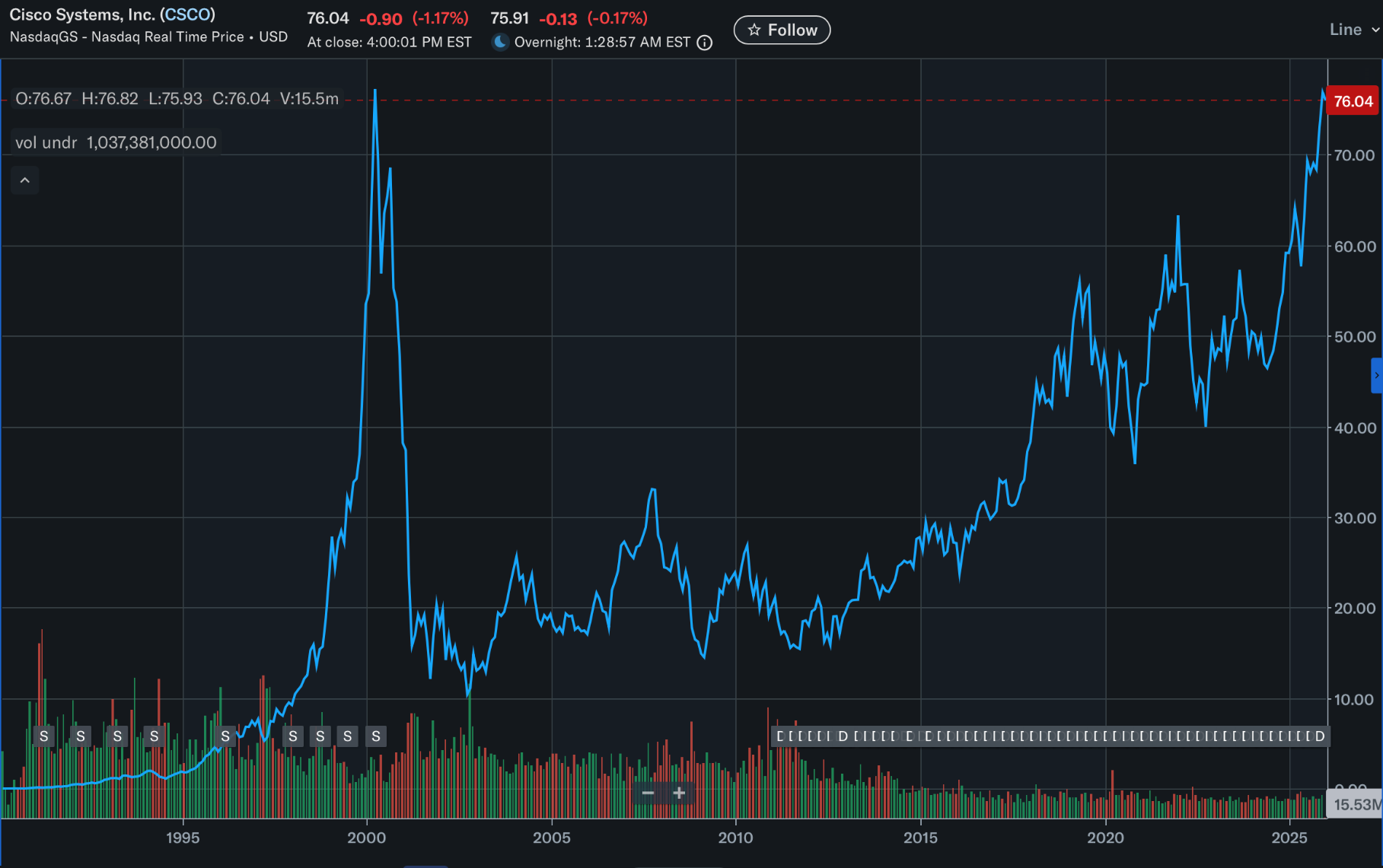Open the Line chart type dropdown
Screen dimensions: 1383x868
coord(1353,30)
